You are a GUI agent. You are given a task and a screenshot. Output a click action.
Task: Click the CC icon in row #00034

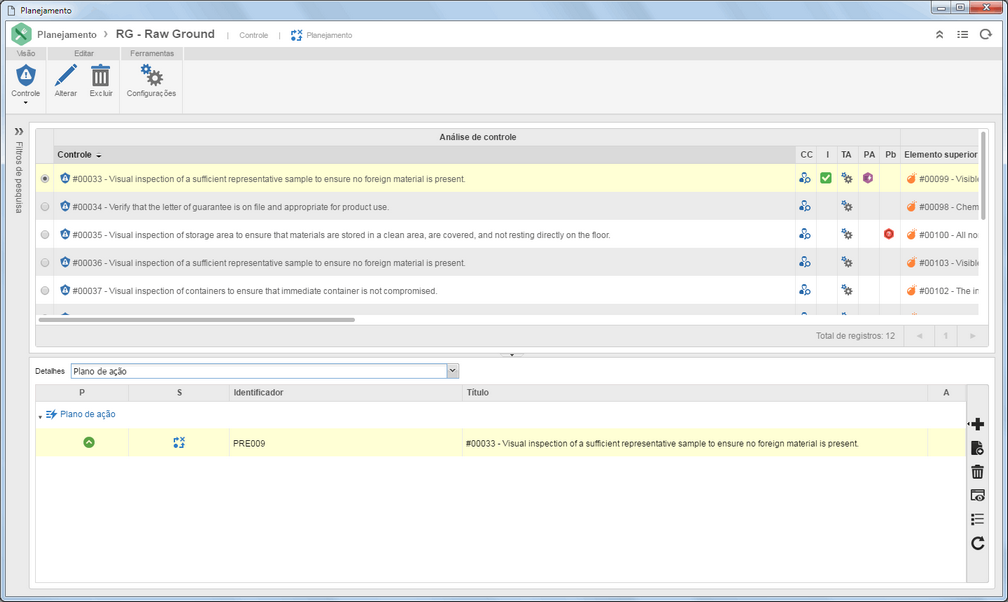(805, 206)
